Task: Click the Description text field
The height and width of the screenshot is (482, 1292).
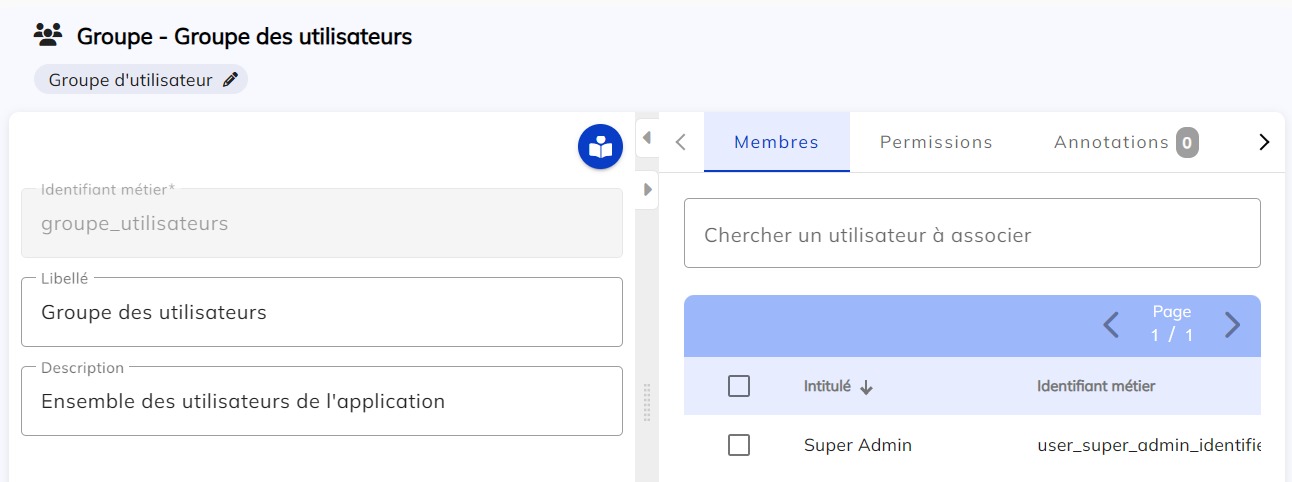Action: point(321,402)
